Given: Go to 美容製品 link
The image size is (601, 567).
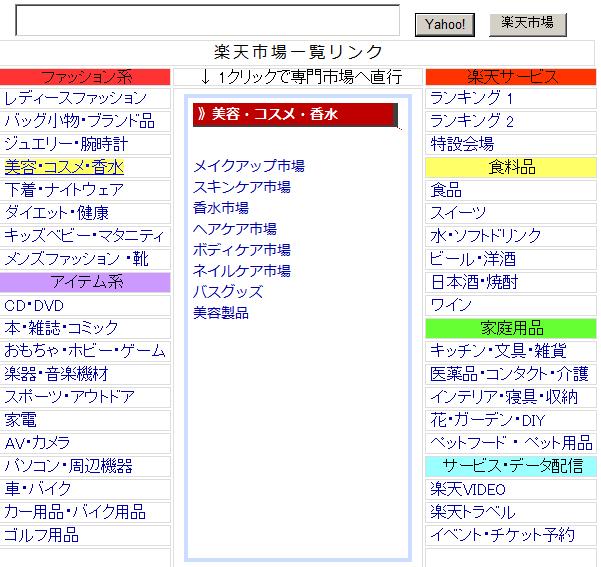Looking at the screenshot, I should pyautogui.click(x=221, y=313).
